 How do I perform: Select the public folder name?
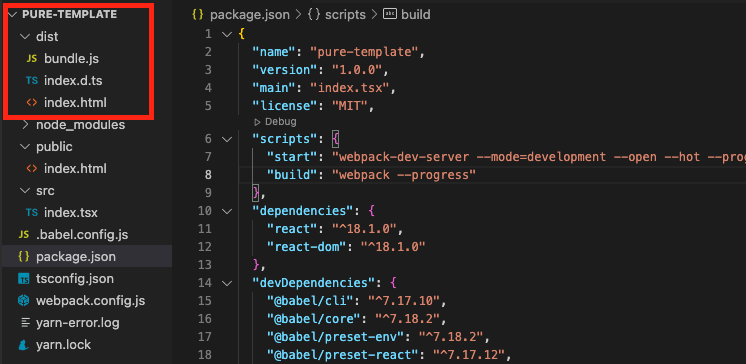54,147
